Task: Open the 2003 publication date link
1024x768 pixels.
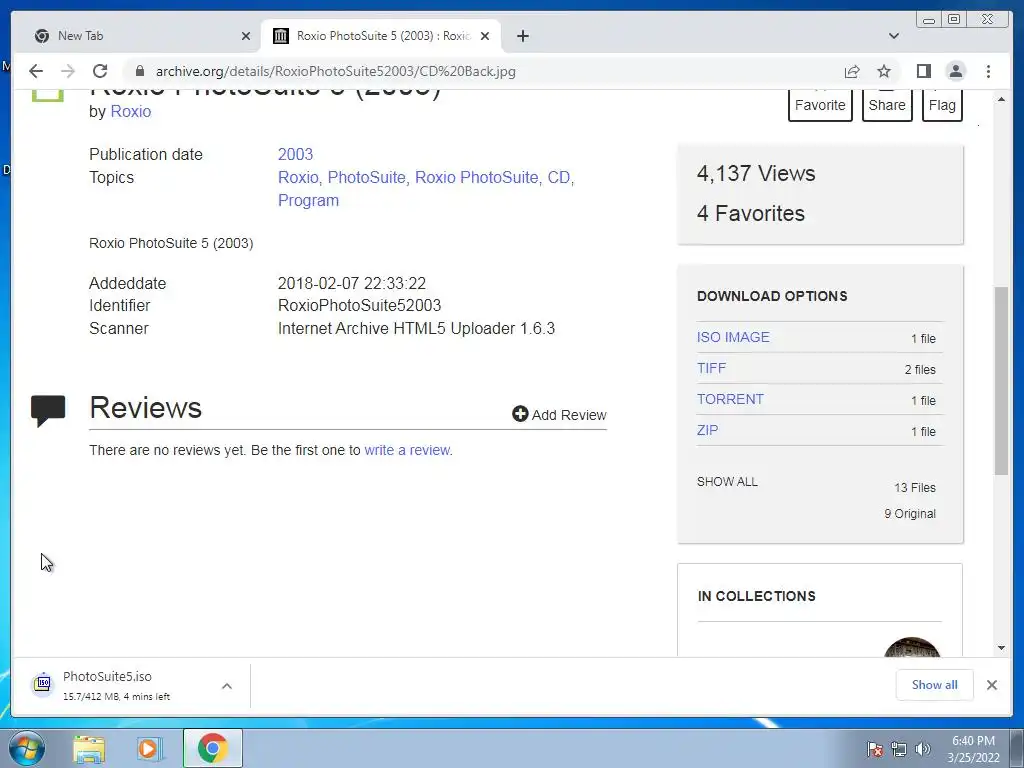Action: [x=295, y=155]
